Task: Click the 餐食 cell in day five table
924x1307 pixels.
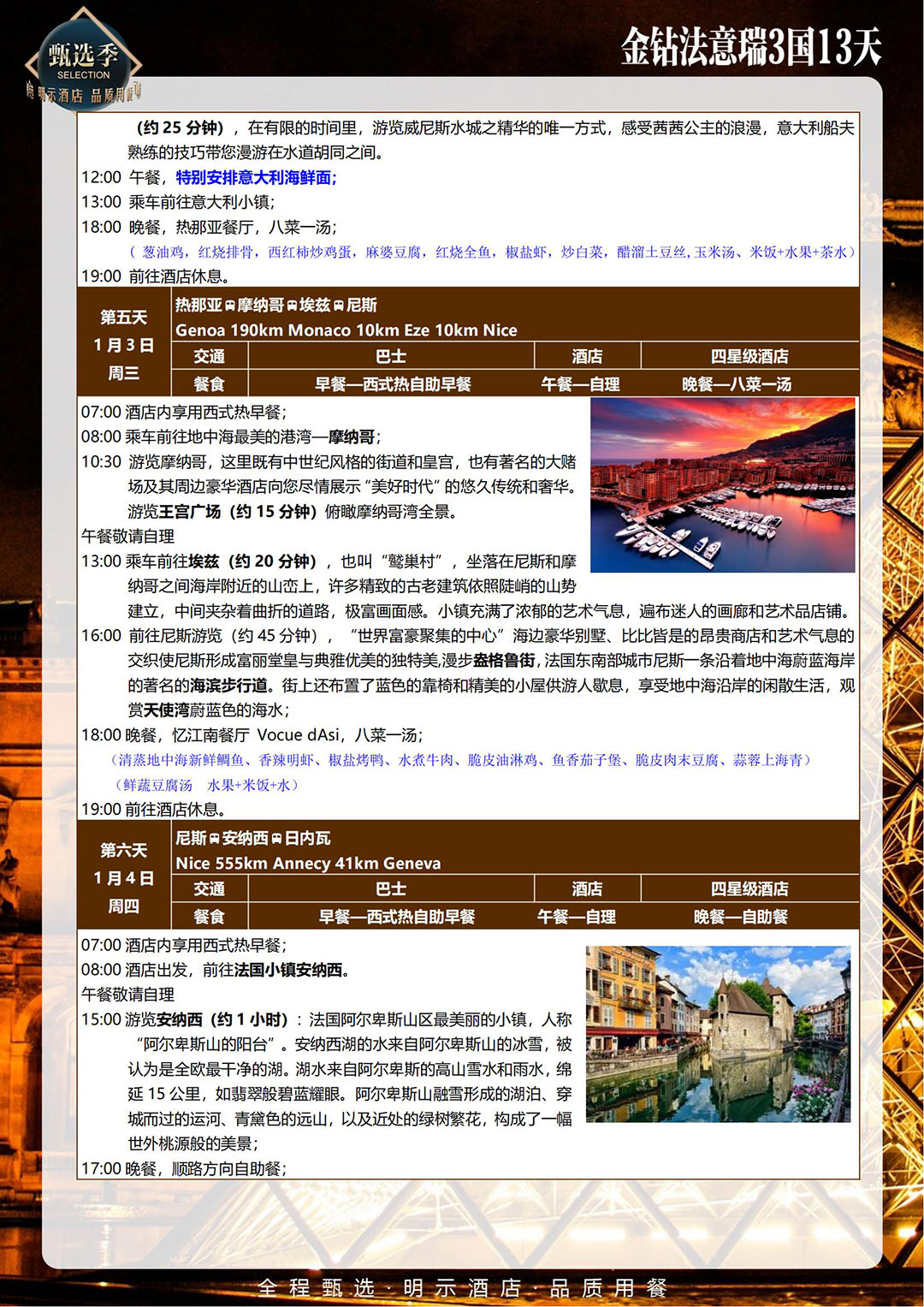Action: click(x=210, y=384)
